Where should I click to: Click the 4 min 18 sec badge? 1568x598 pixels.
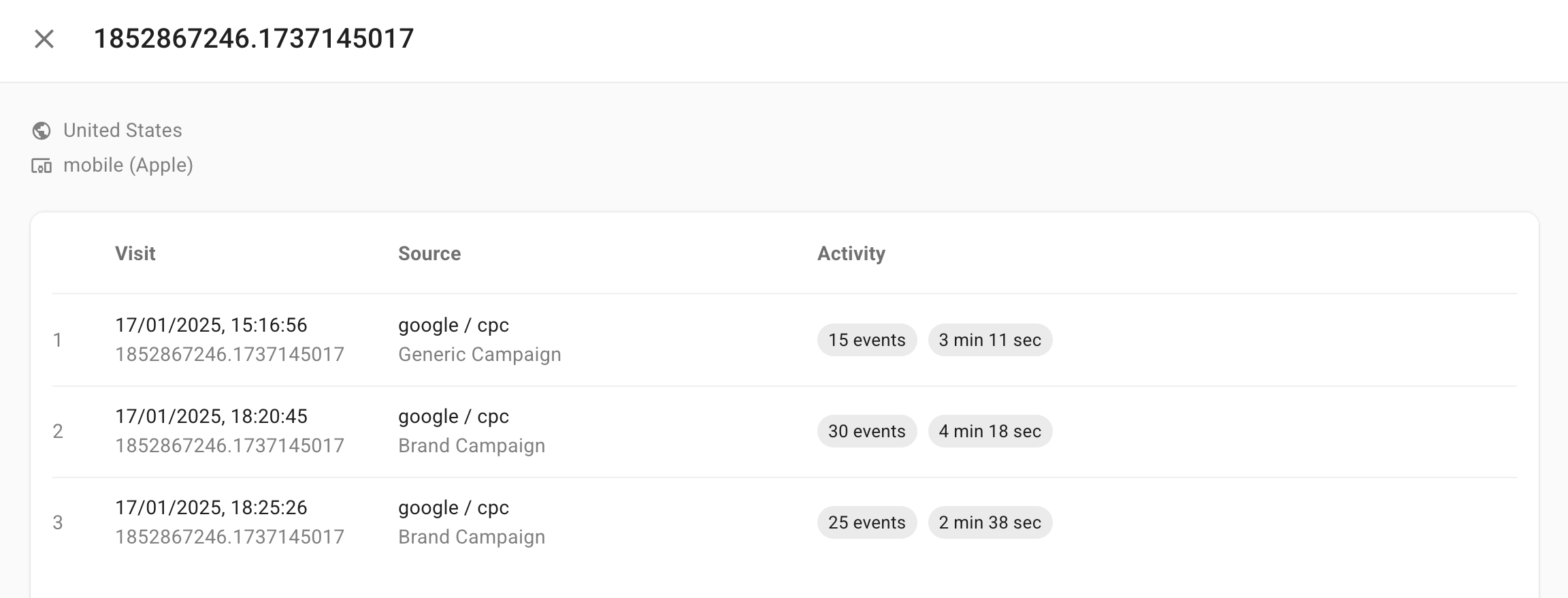990,431
